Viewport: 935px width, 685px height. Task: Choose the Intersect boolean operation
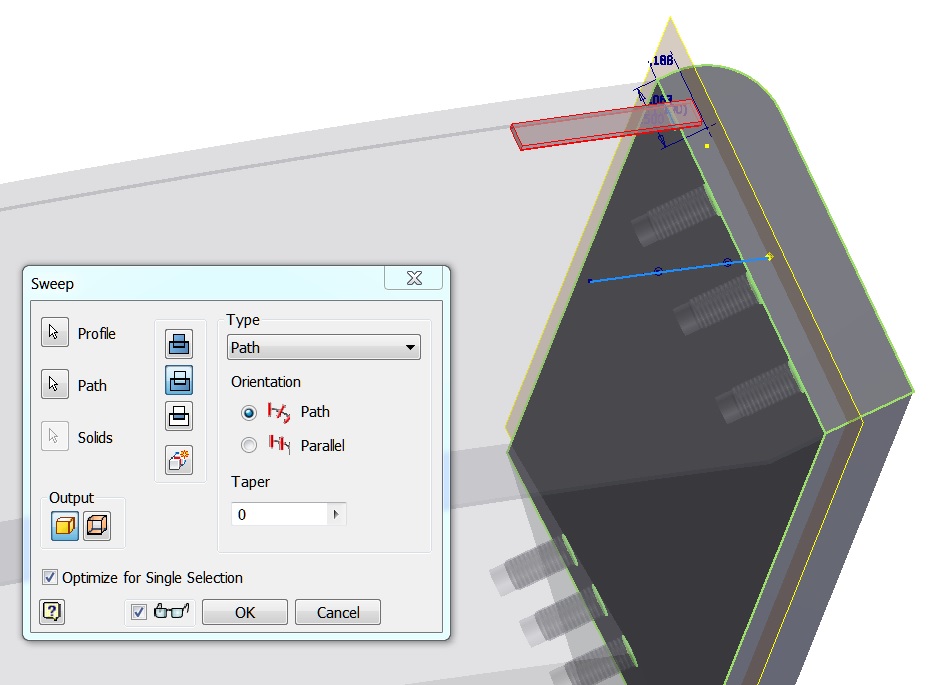pyautogui.click(x=179, y=415)
